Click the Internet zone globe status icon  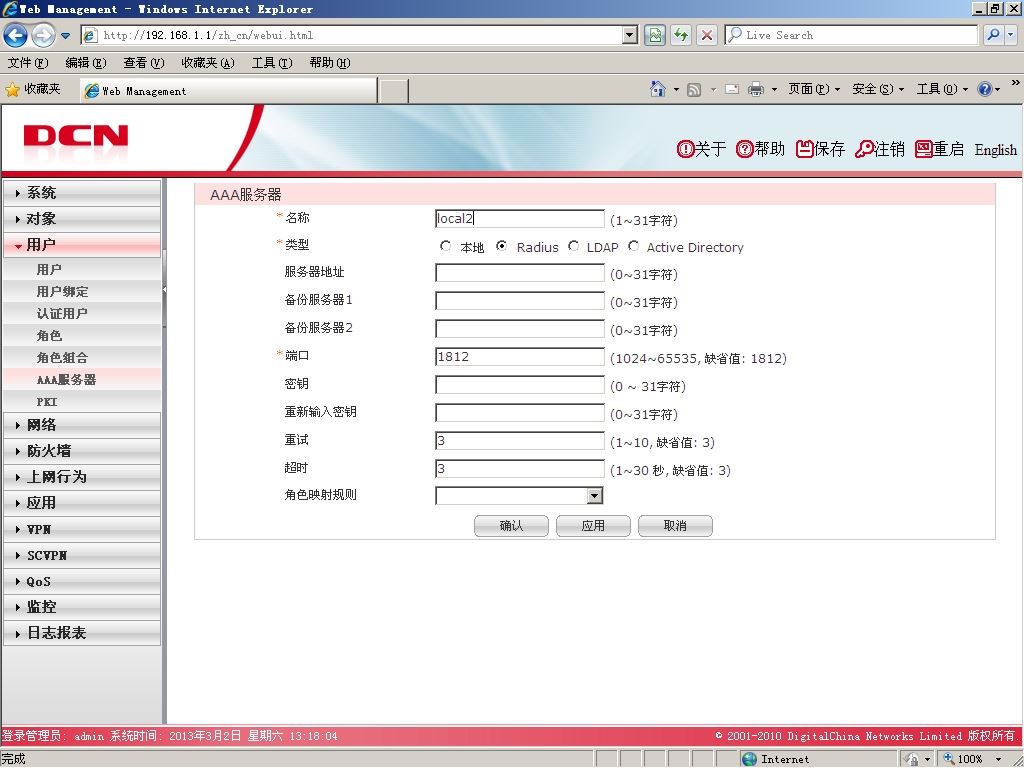pyautogui.click(x=750, y=759)
